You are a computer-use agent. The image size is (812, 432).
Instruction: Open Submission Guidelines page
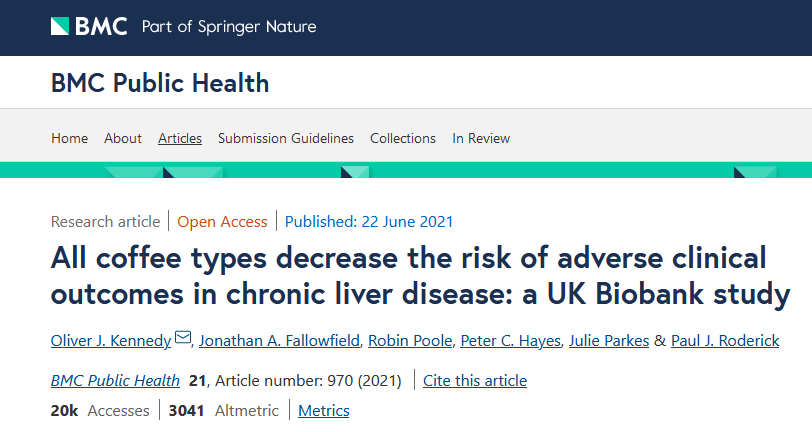point(286,138)
